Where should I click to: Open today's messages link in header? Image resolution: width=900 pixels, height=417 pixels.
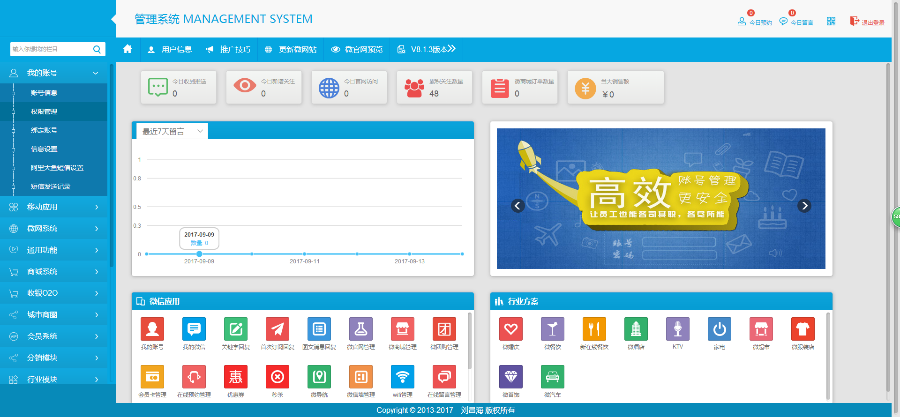(x=796, y=21)
